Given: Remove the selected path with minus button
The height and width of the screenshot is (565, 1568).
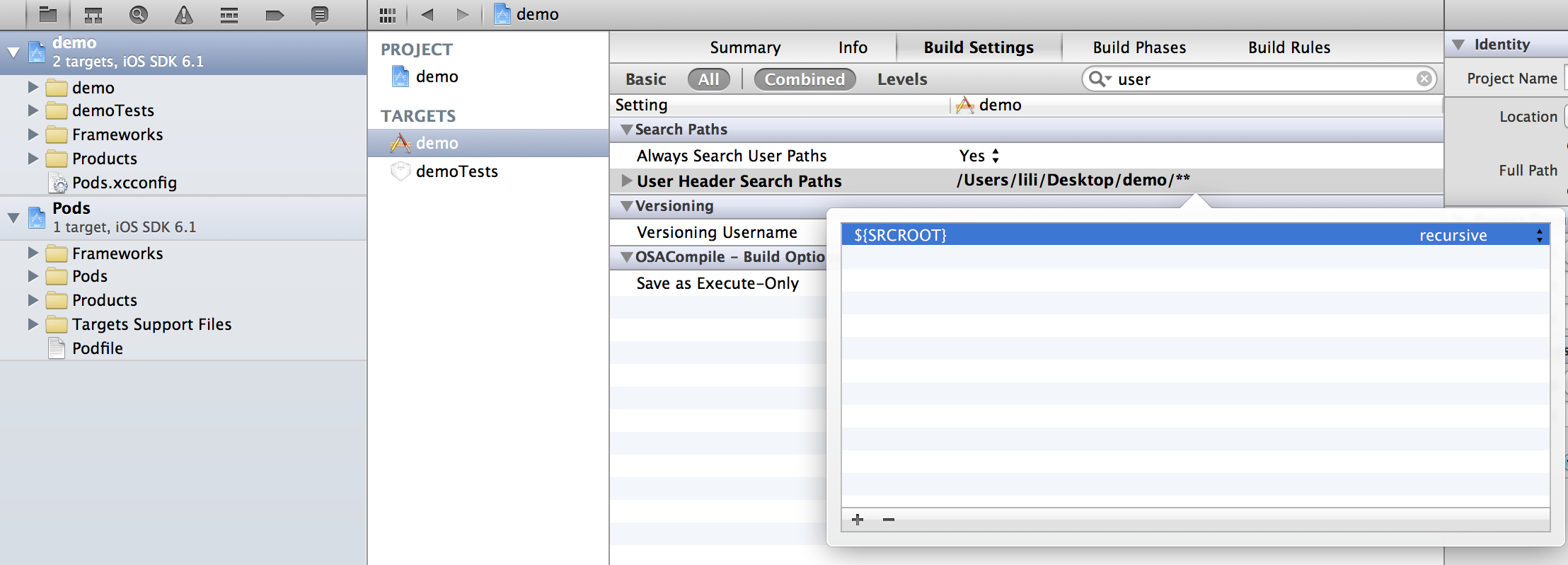Looking at the screenshot, I should [889, 520].
